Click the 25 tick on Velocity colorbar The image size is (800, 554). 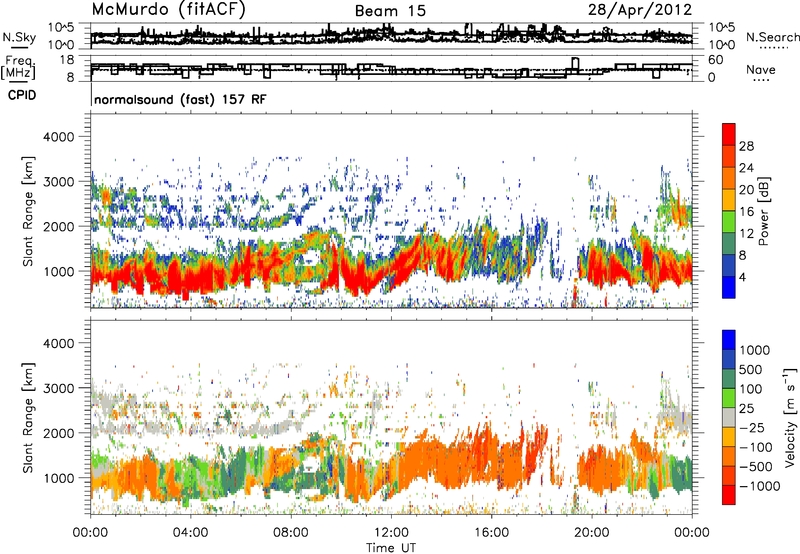click(x=747, y=408)
